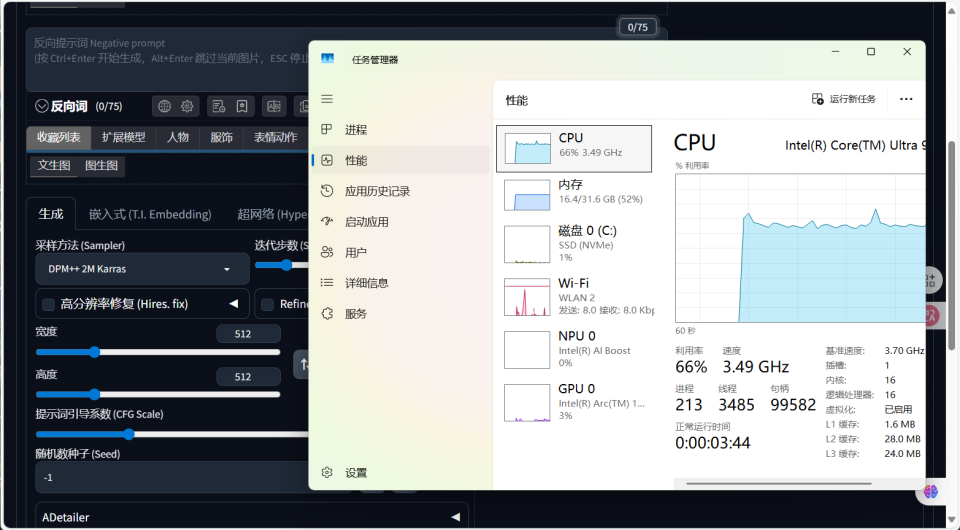Select the 文生图 sub-tab

54,166
